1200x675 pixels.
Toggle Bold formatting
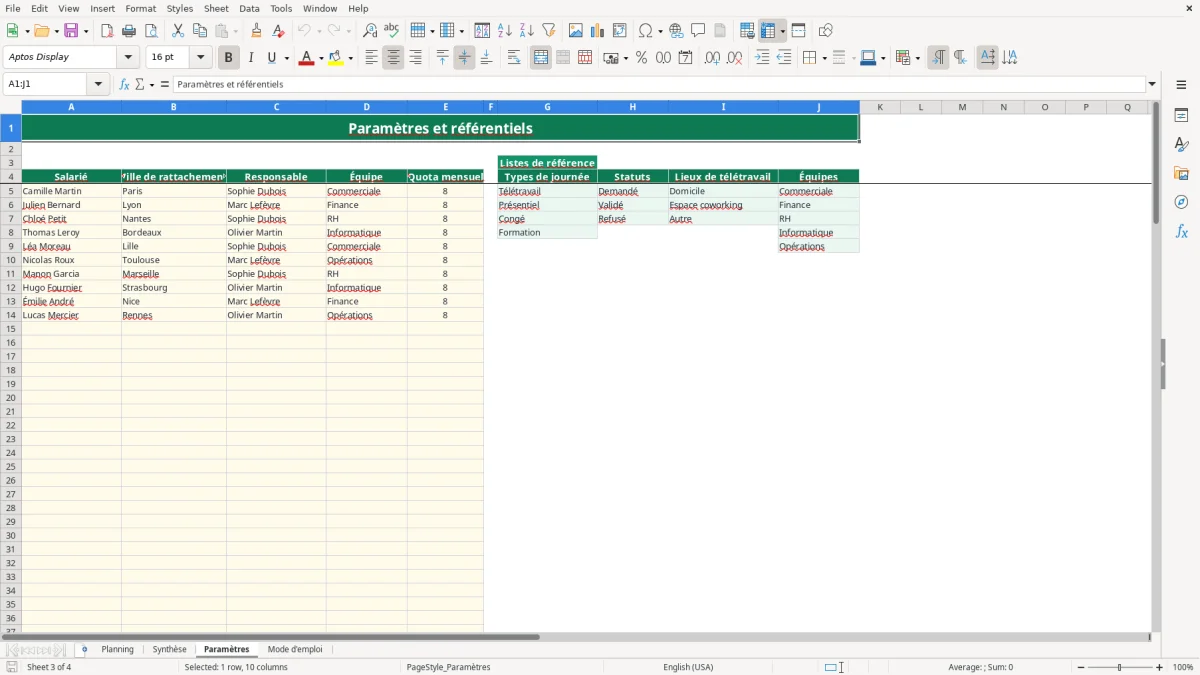tap(229, 58)
